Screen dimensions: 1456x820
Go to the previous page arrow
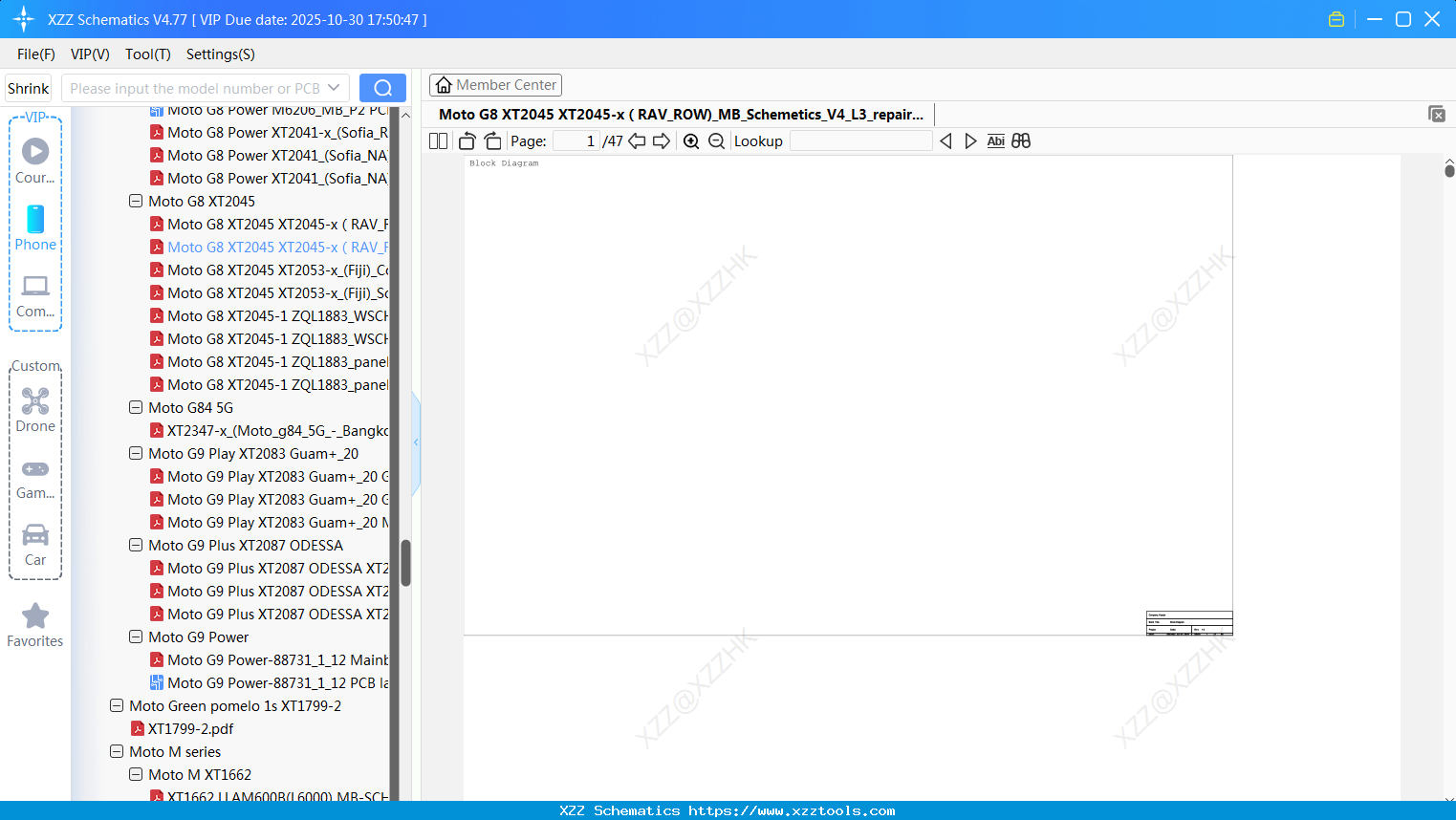point(637,141)
